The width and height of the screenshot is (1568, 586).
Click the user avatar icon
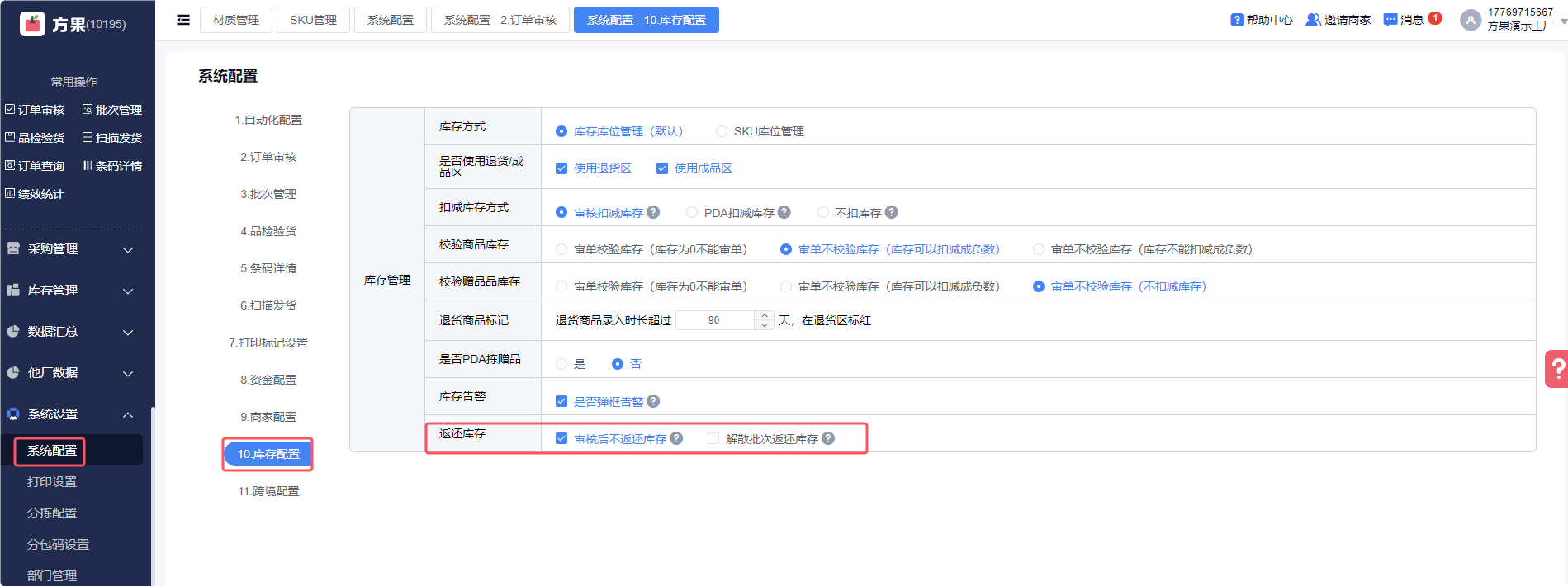(x=1470, y=20)
